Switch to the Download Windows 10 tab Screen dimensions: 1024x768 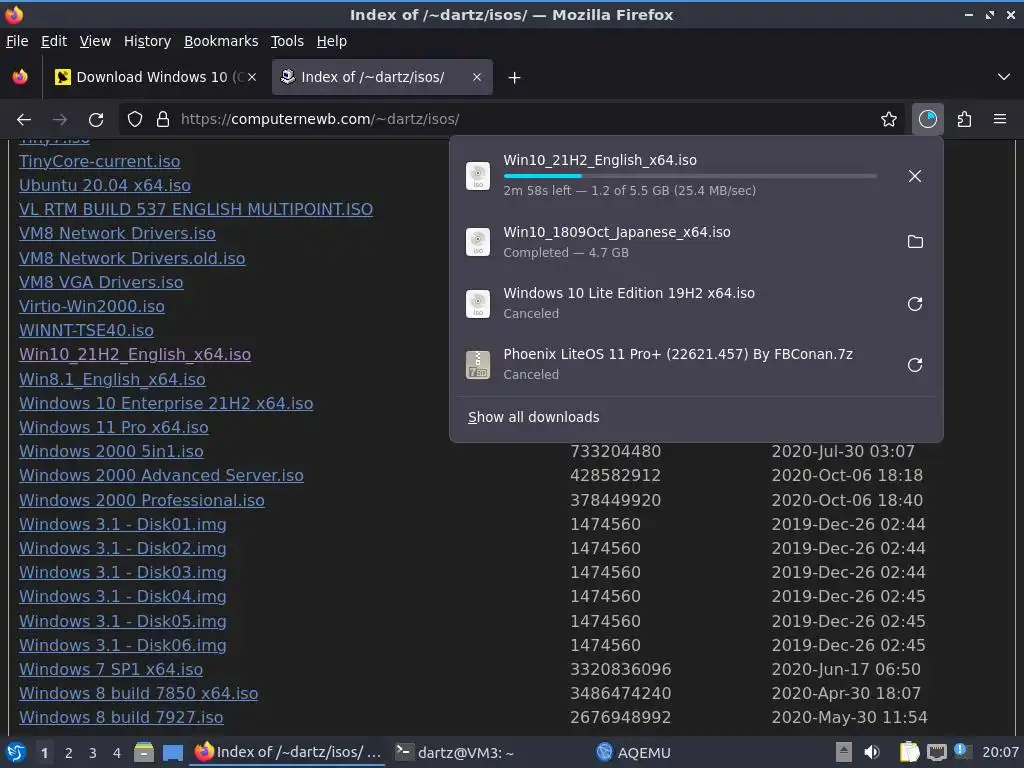pyautogui.click(x=155, y=77)
